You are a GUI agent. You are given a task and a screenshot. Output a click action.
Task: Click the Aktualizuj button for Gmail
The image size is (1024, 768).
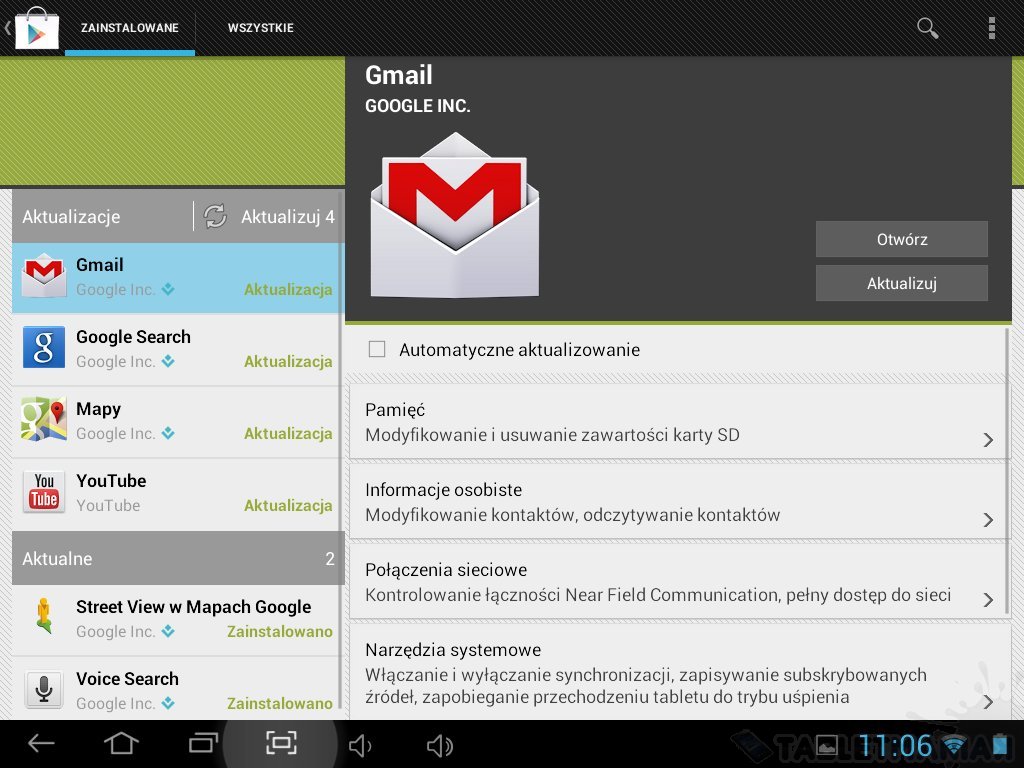coord(901,284)
